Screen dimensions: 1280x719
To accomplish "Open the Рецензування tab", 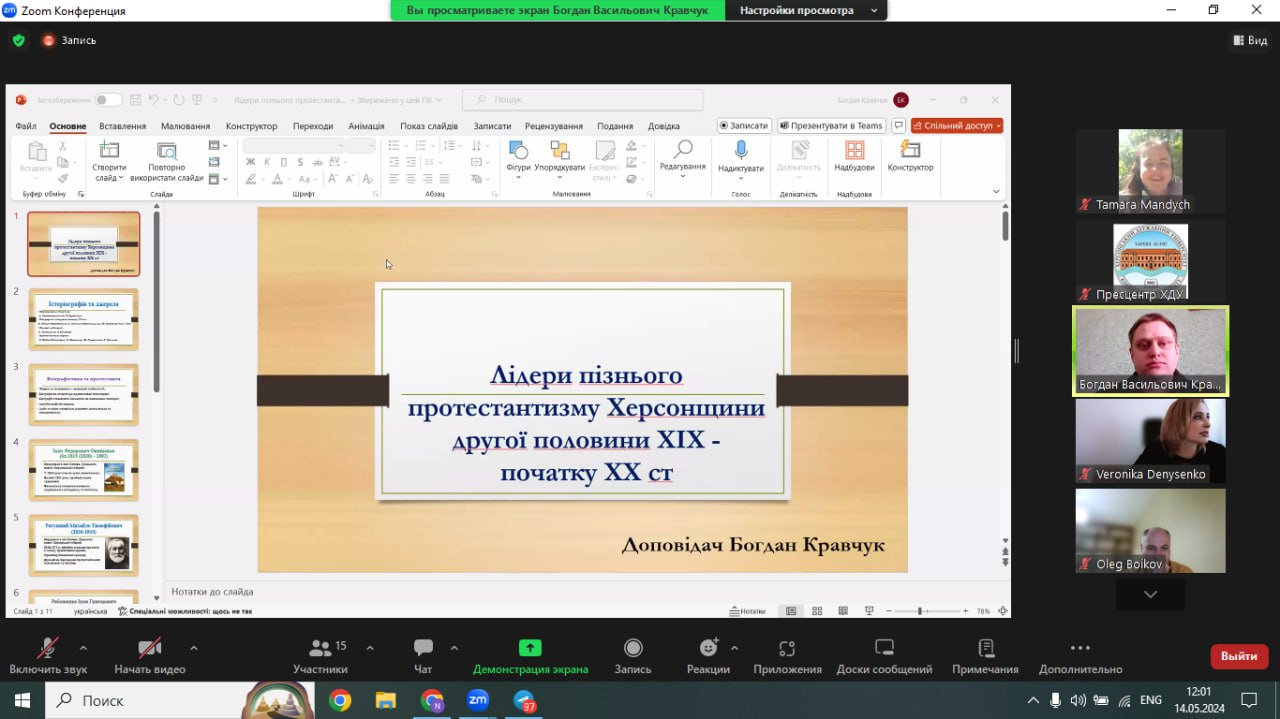I will [x=554, y=126].
